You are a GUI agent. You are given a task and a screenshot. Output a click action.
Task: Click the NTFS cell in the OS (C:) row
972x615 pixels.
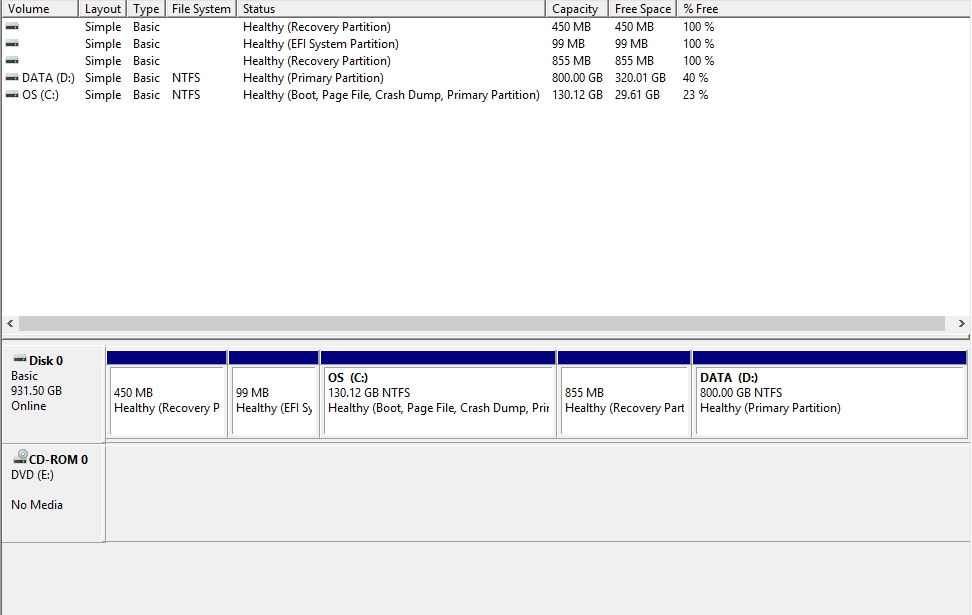point(186,95)
